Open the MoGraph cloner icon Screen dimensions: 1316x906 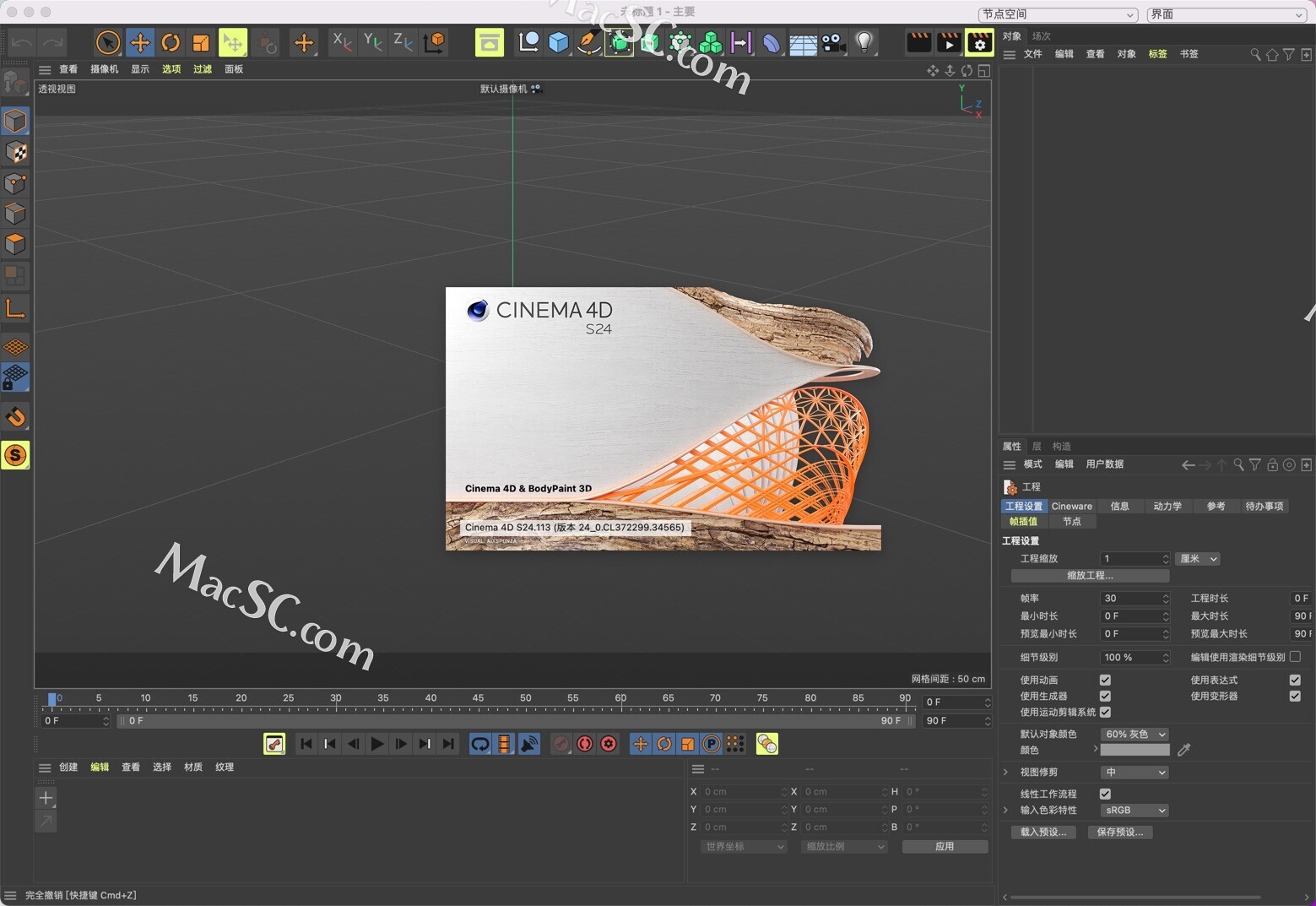coord(711,42)
